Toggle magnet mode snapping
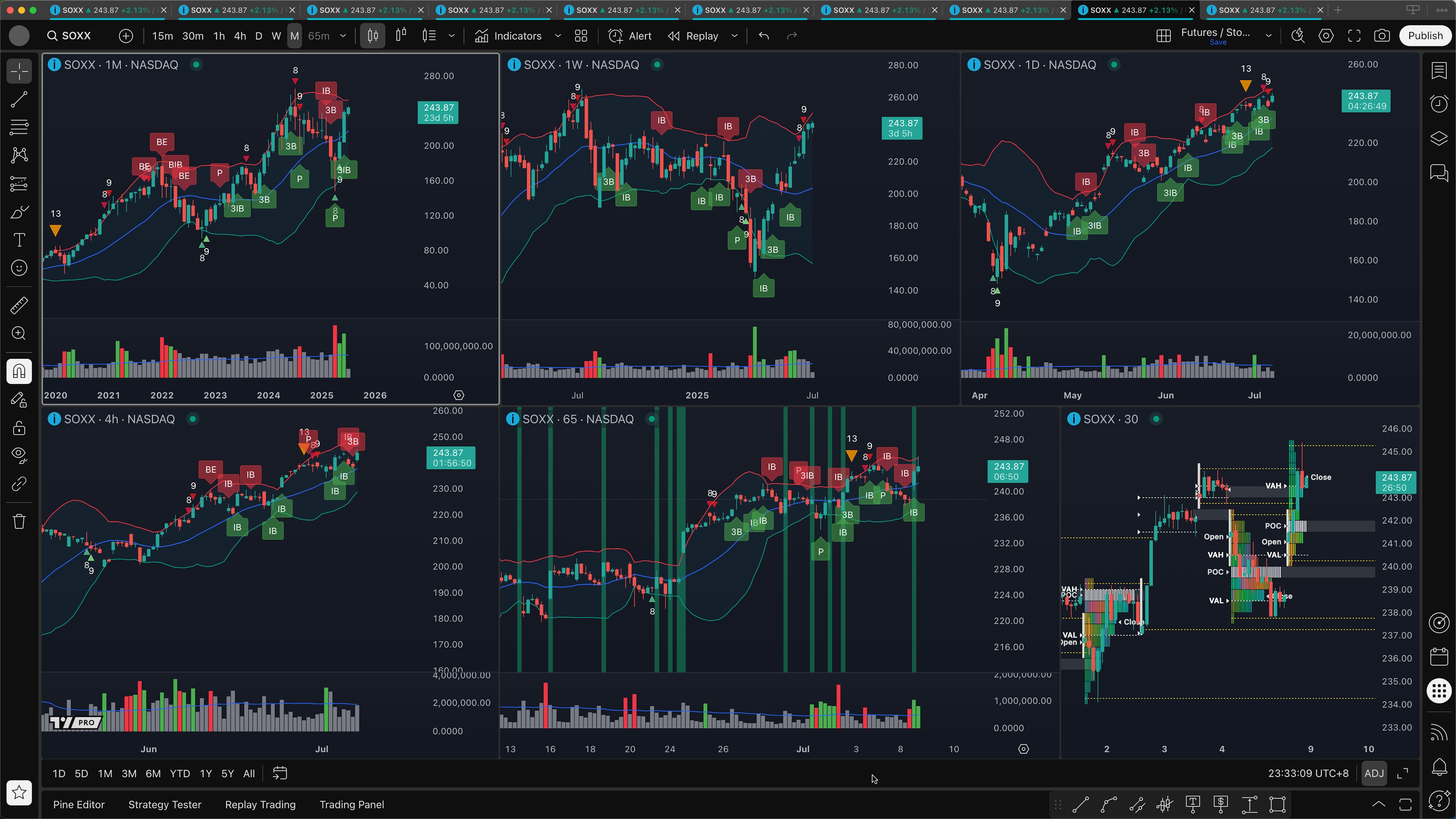 point(19,371)
